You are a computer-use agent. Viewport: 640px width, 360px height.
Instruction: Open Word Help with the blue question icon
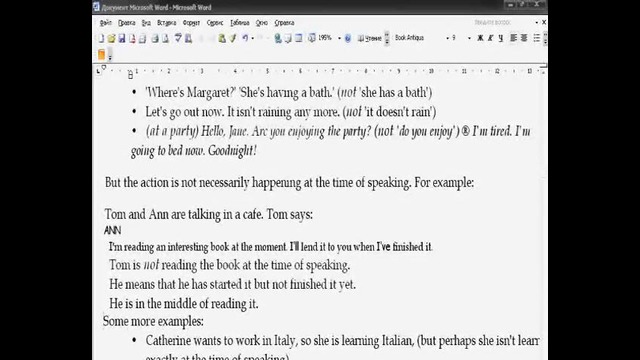tap(348, 38)
